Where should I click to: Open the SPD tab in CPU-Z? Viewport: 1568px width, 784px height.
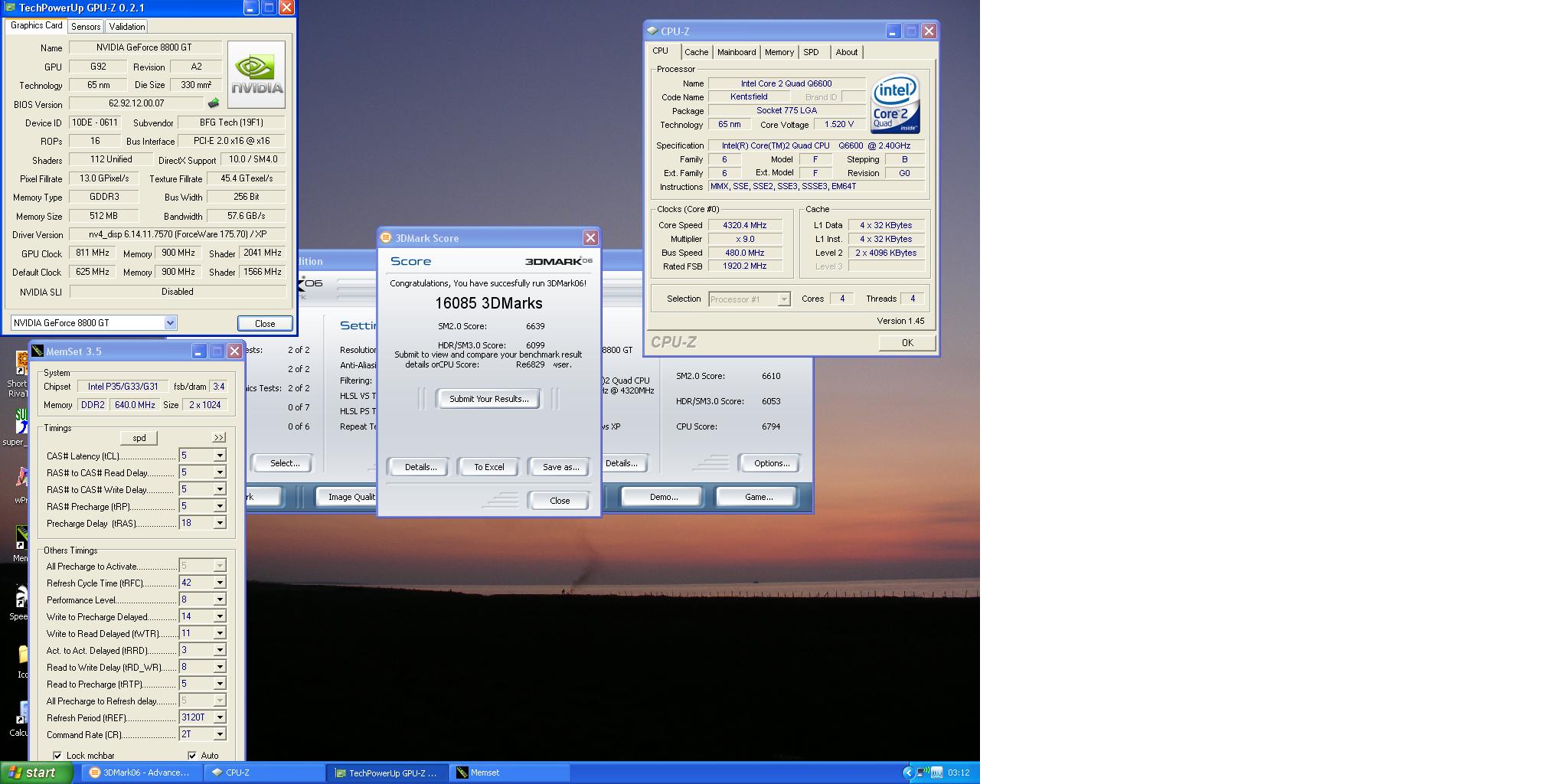[x=812, y=52]
